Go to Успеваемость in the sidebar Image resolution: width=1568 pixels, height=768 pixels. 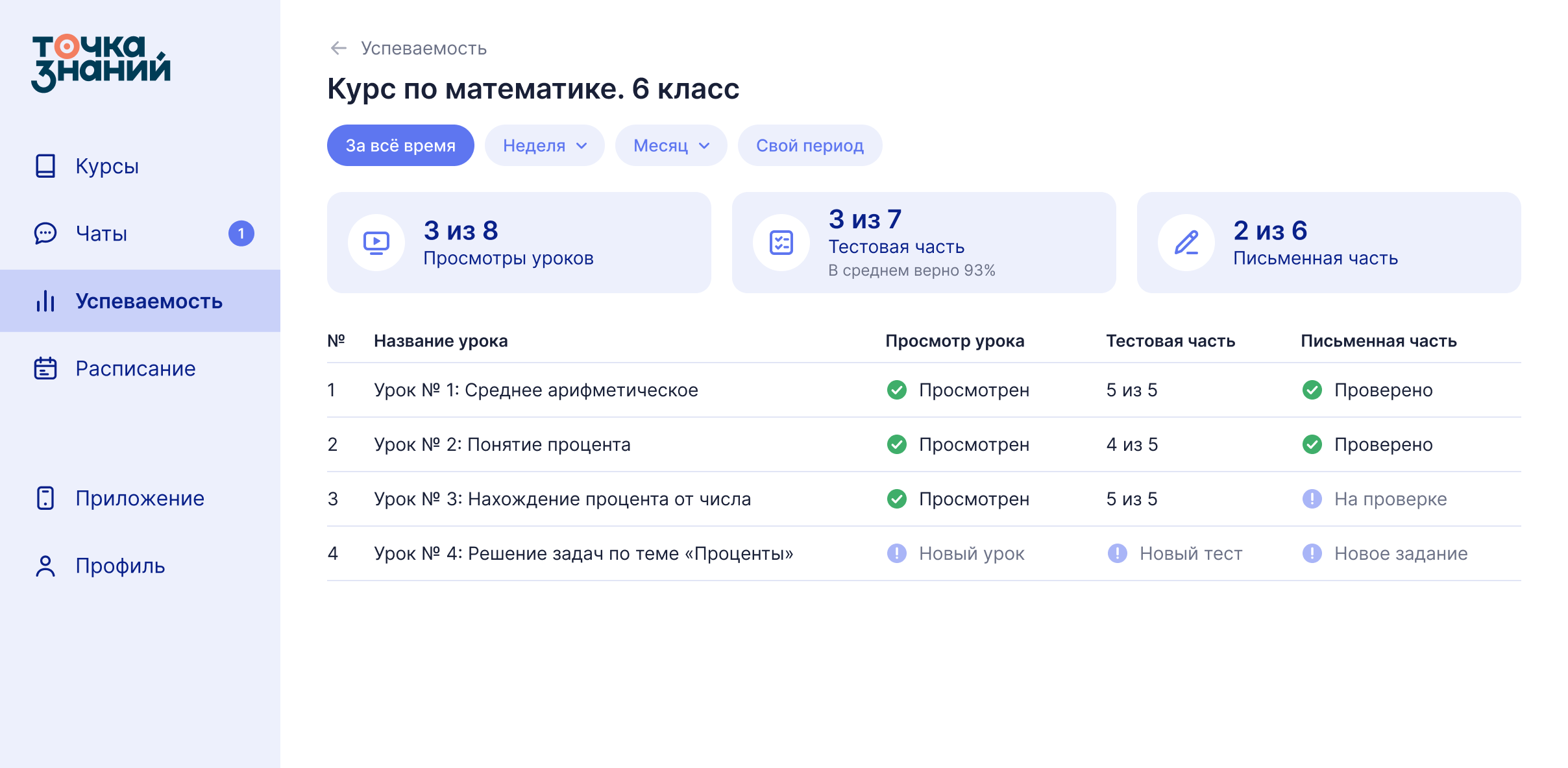pyautogui.click(x=140, y=301)
